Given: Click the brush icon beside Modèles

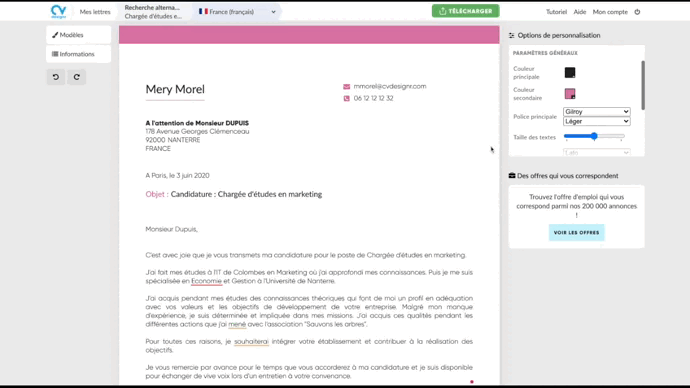Looking at the screenshot, I should point(55,35).
